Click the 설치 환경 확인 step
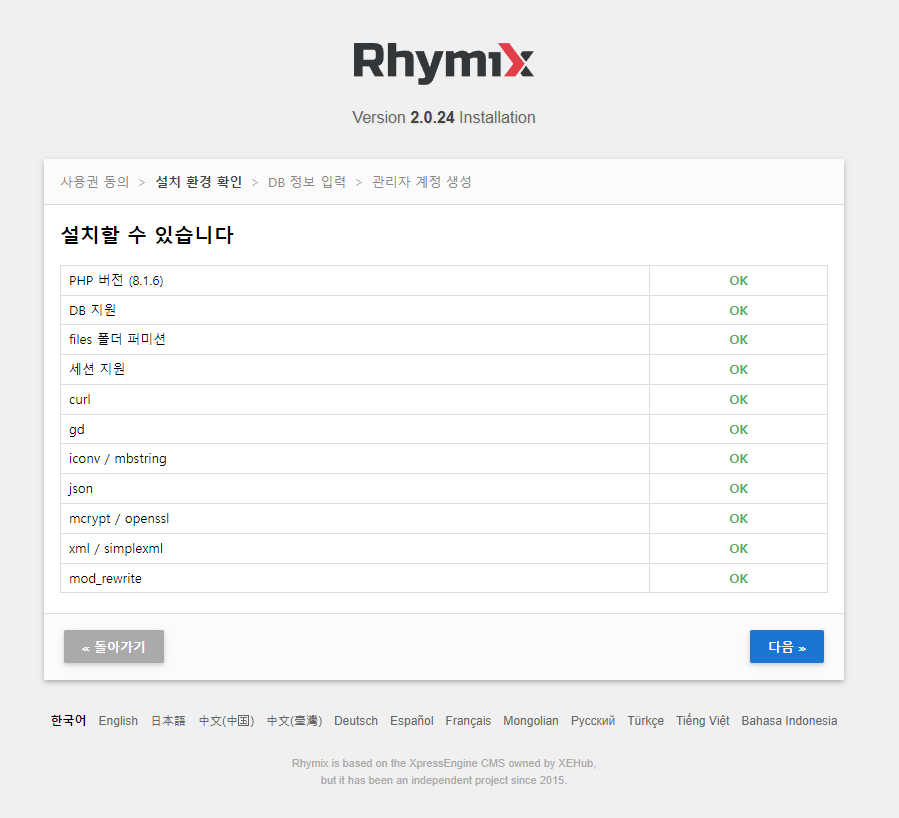 (x=199, y=182)
